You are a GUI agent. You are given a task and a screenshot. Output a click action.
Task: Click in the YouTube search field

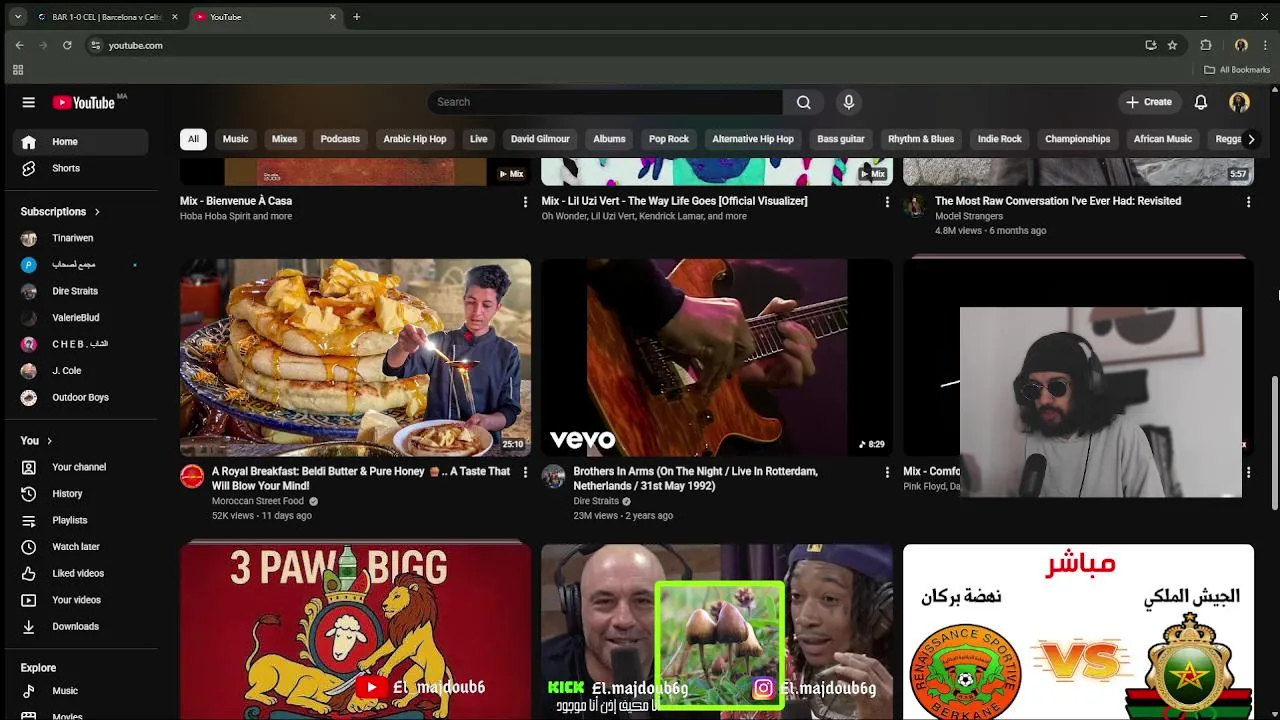(605, 102)
